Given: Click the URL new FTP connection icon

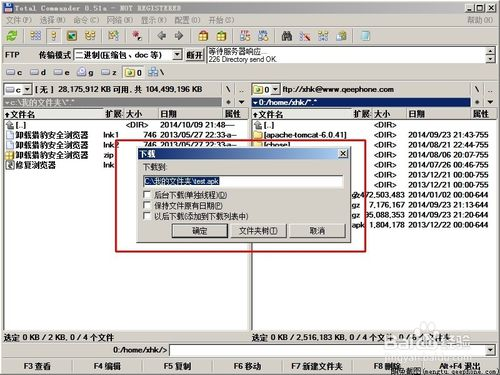Looking at the screenshot, I should 263,36.
